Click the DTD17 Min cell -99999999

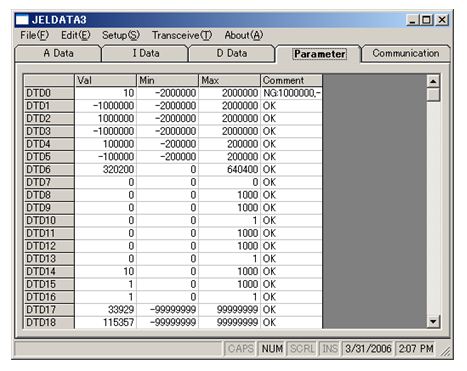(168, 310)
